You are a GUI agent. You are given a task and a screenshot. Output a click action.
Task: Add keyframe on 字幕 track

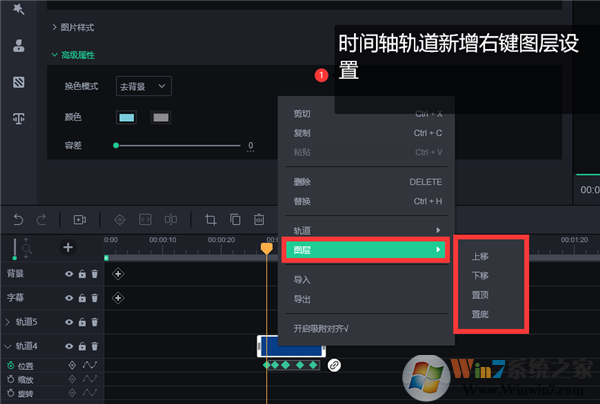click(x=118, y=298)
